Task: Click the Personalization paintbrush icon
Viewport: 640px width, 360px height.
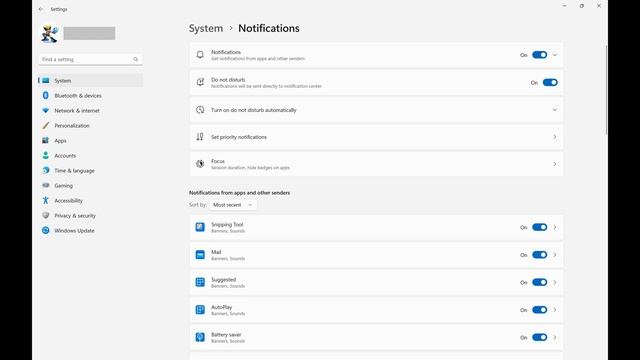Action: 46,126
